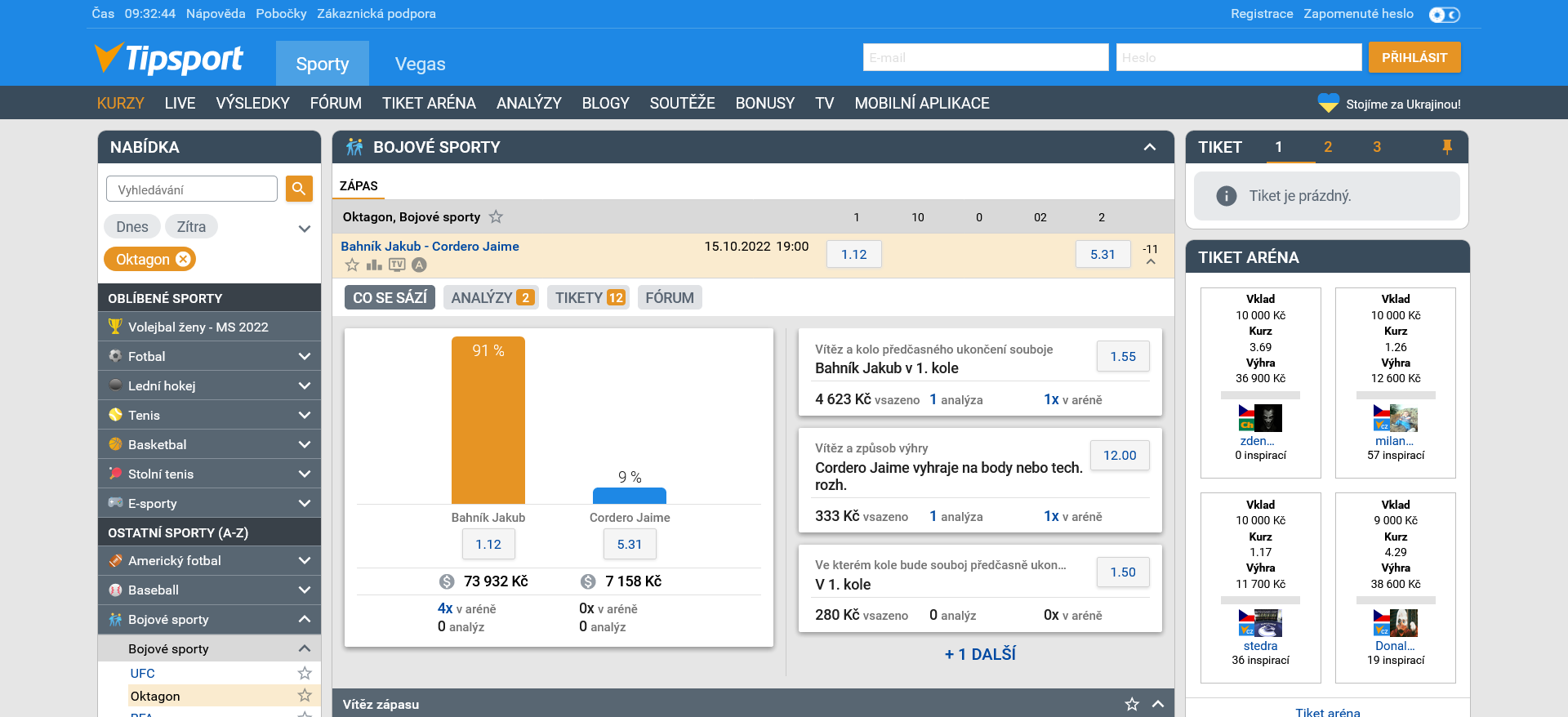Image resolution: width=1568 pixels, height=717 pixels.
Task: Favorite the Bahník Jakub match star
Action: pos(352,265)
